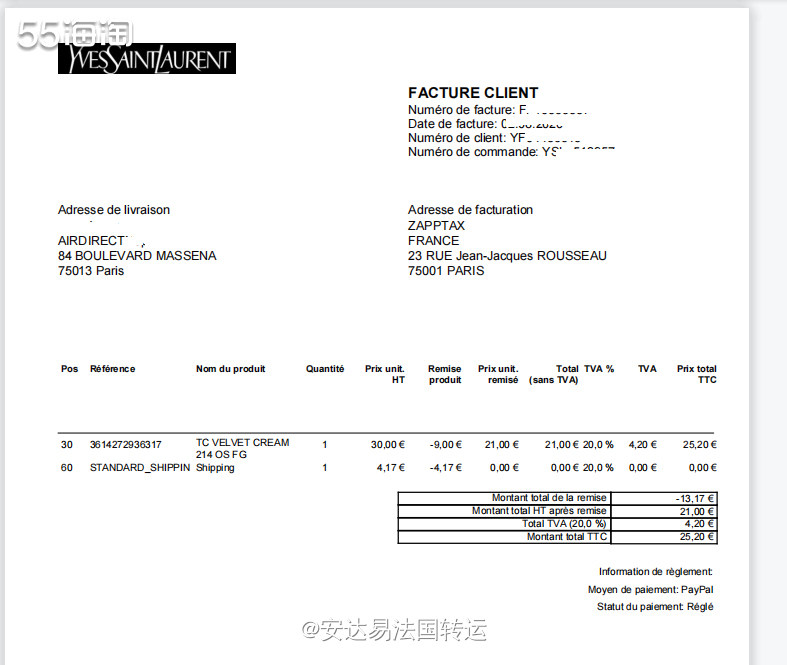Click '23 RUE Jean-Jacques ROUSSEAU' line
The width and height of the screenshot is (787, 665).
507,256
